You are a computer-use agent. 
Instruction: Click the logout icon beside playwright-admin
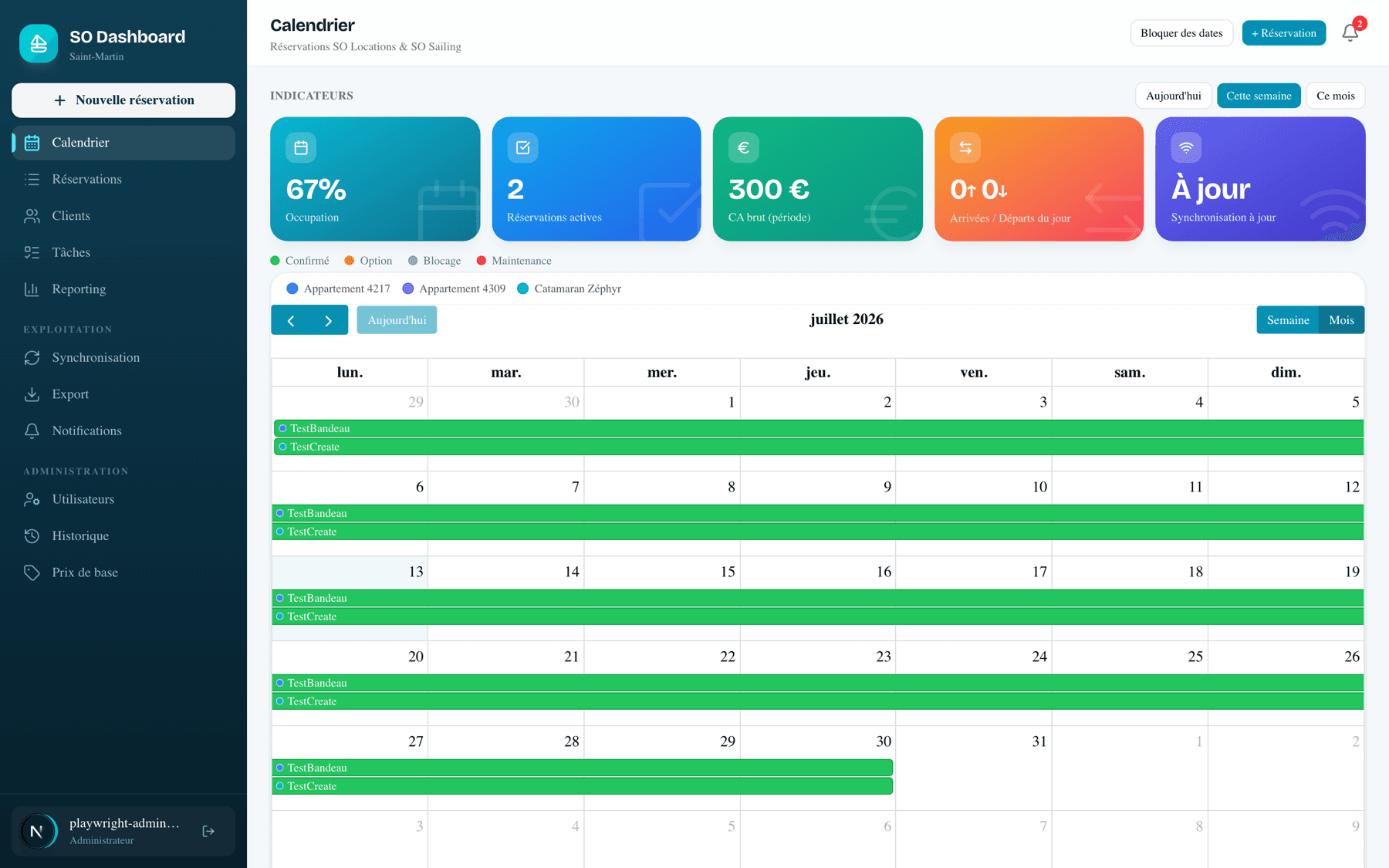tap(208, 831)
